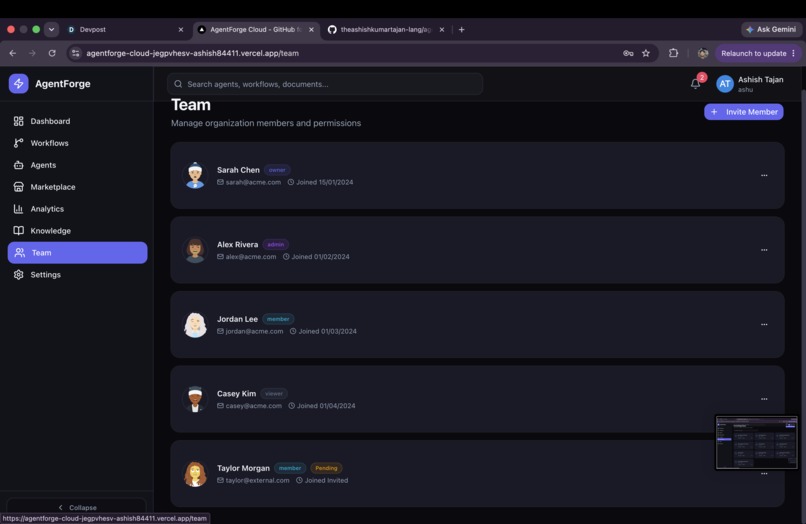Focus the search agents, workflows, documents field
Image resolution: width=806 pixels, height=524 pixels.
(325, 84)
